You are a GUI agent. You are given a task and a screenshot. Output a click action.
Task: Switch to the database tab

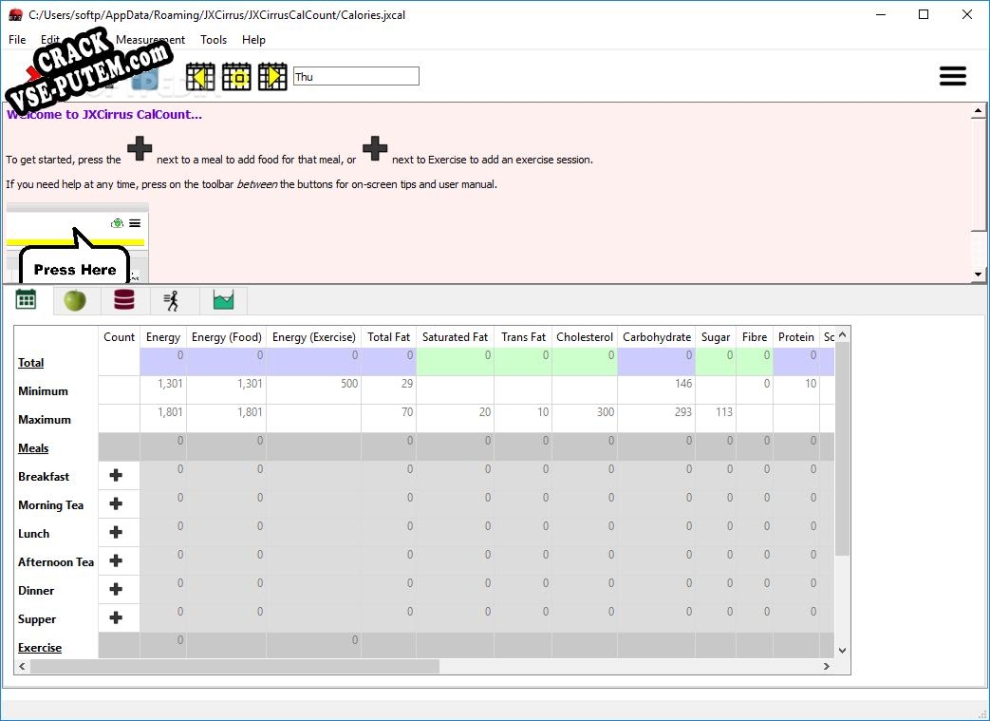pyautogui.click(x=124, y=300)
